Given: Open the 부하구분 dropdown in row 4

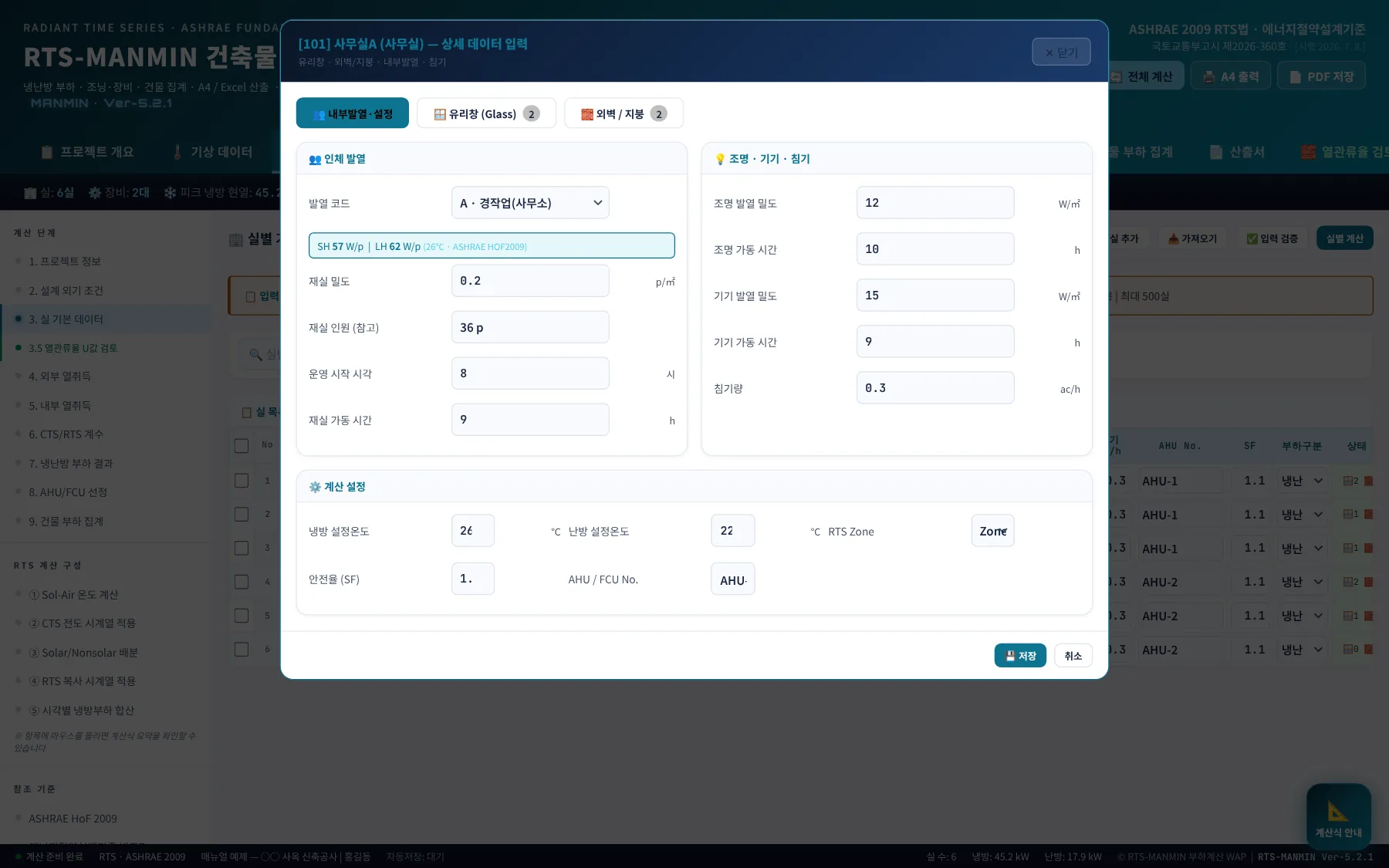Looking at the screenshot, I should click(x=1302, y=583).
